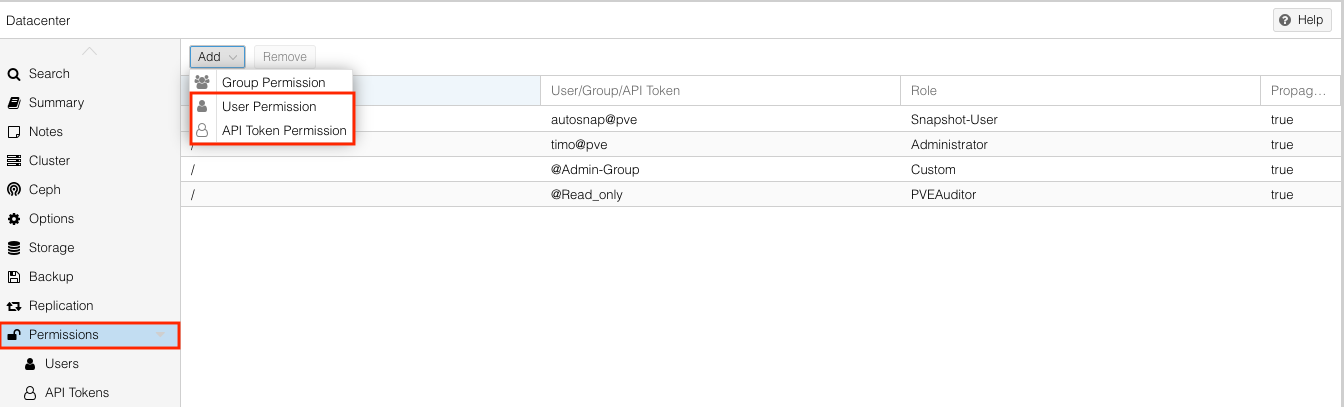Collapse sidebar using top chevron arrow

pyautogui.click(x=90, y=51)
